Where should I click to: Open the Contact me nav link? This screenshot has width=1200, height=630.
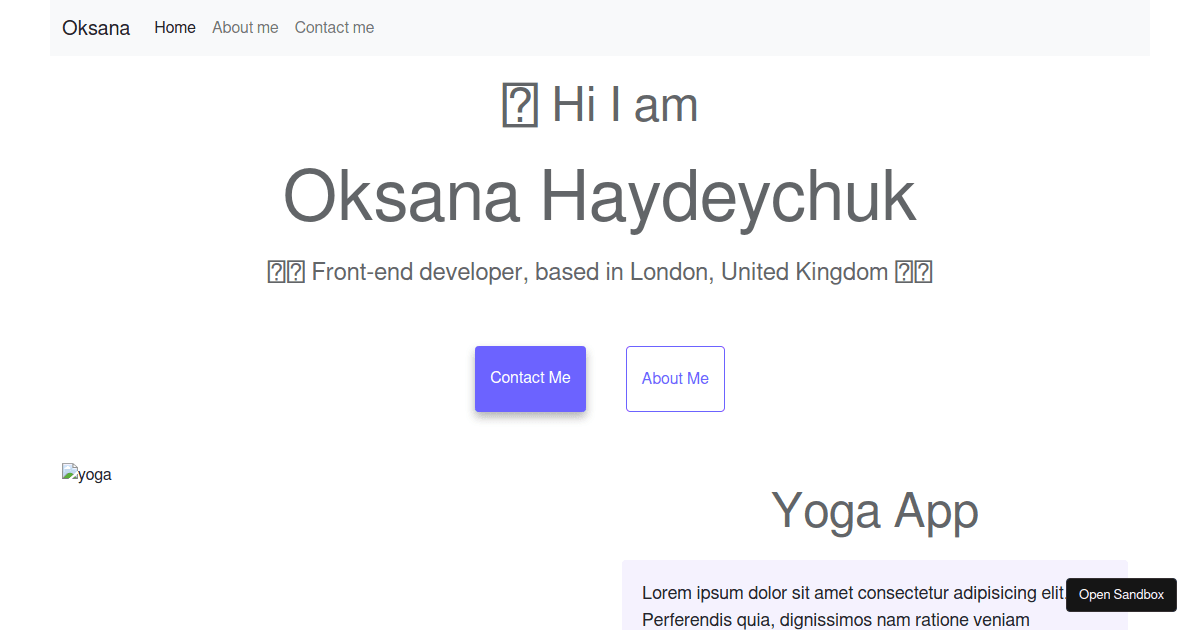tap(334, 28)
